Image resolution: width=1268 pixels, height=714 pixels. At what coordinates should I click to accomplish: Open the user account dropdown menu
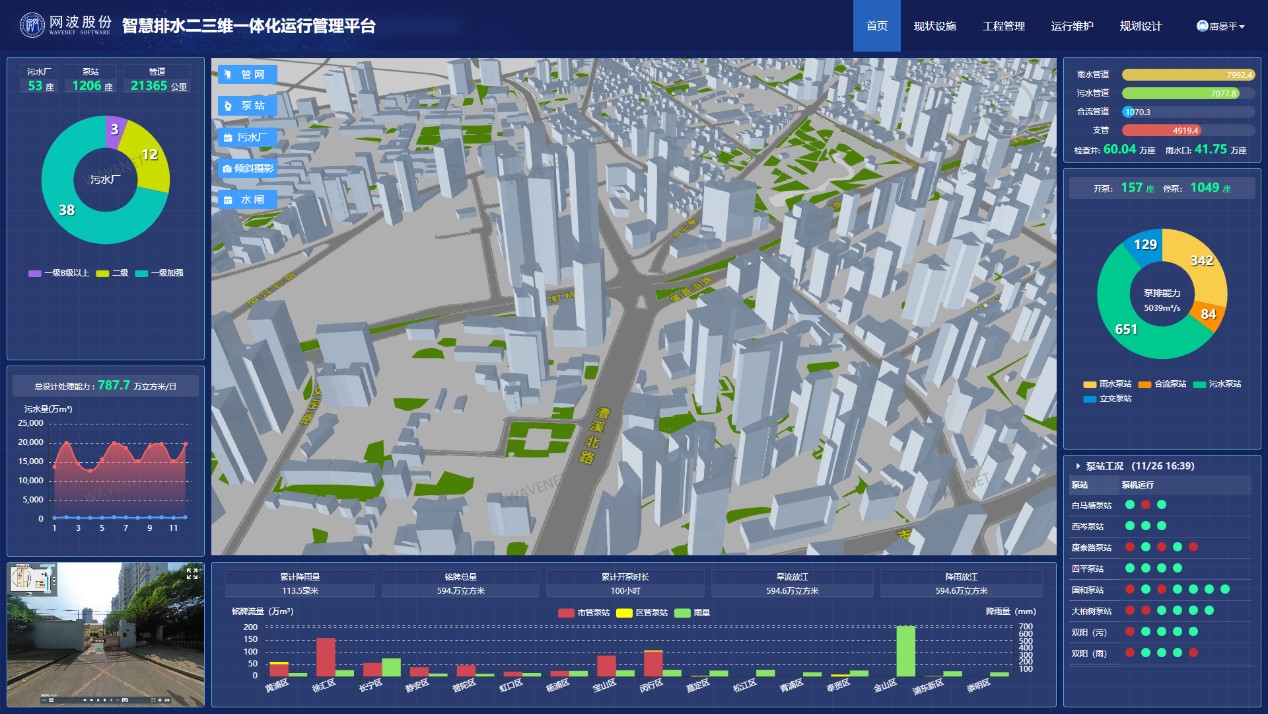click(x=1221, y=26)
